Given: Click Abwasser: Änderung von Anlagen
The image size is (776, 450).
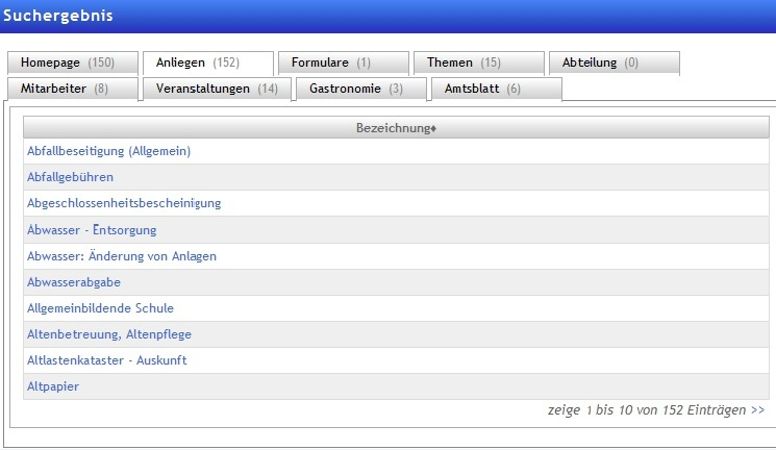Looking at the screenshot, I should pos(122,256).
